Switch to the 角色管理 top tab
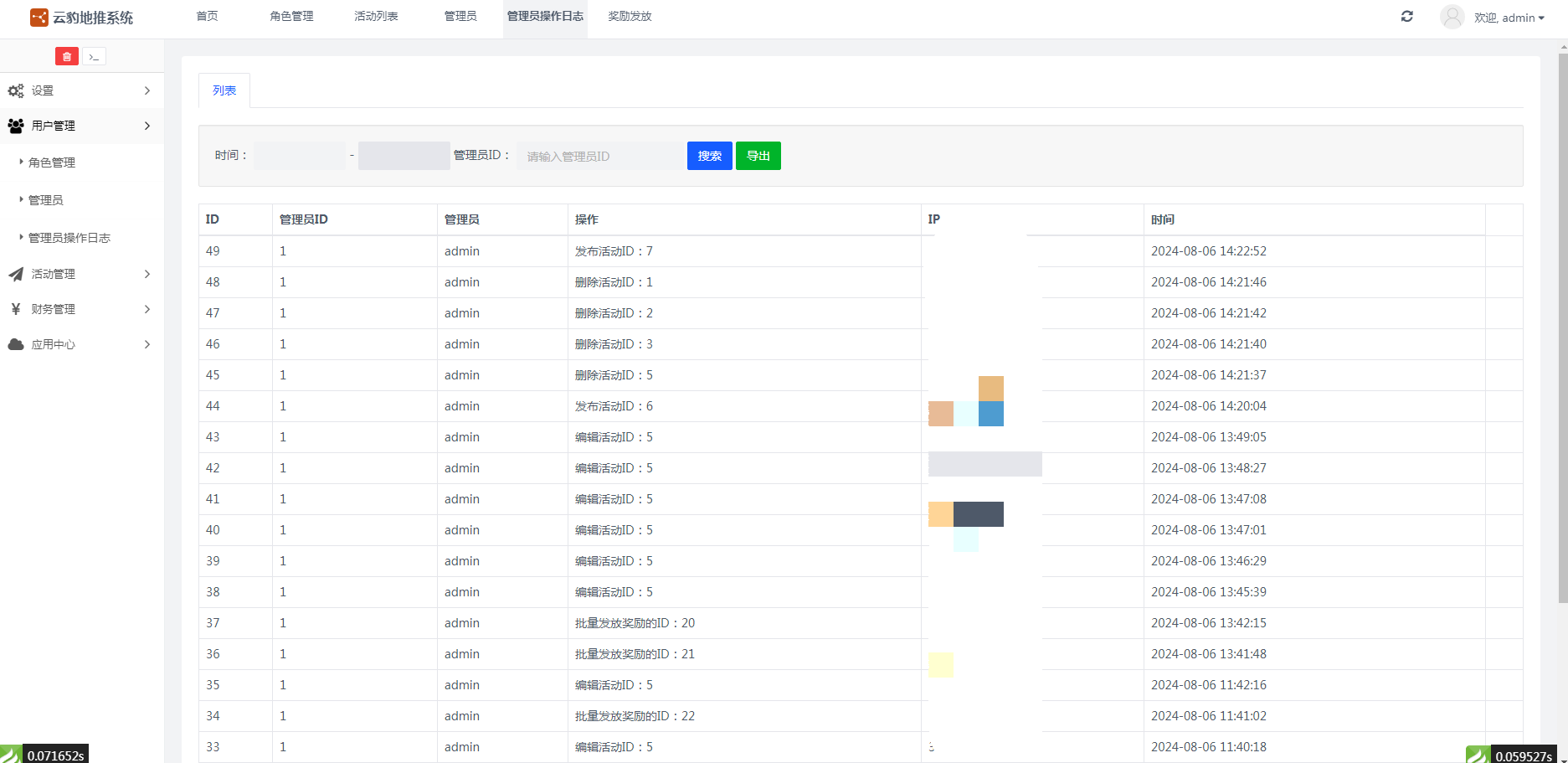The height and width of the screenshot is (763, 1568). click(x=291, y=17)
